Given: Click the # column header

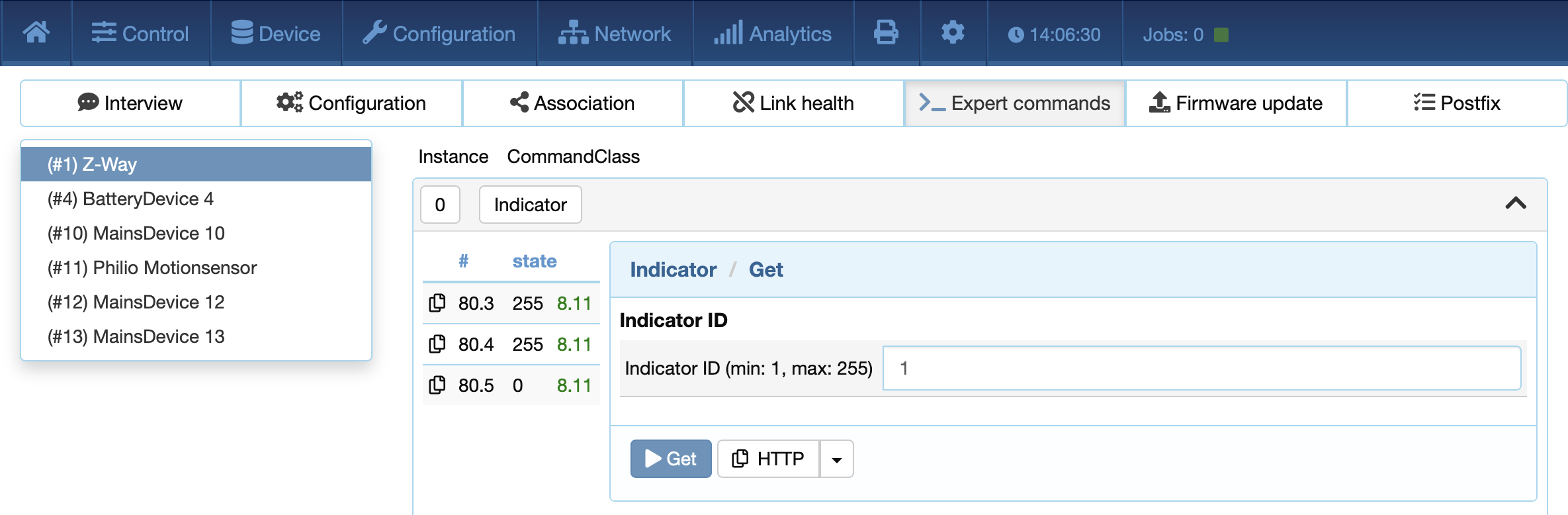Looking at the screenshot, I should click(x=464, y=261).
